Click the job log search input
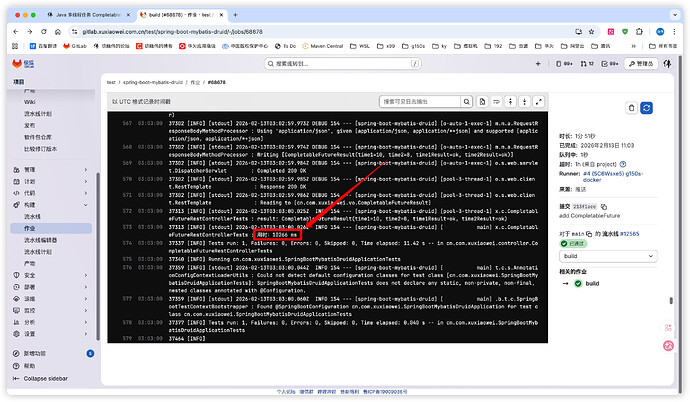This screenshot has height=402, width=690. (x=420, y=102)
